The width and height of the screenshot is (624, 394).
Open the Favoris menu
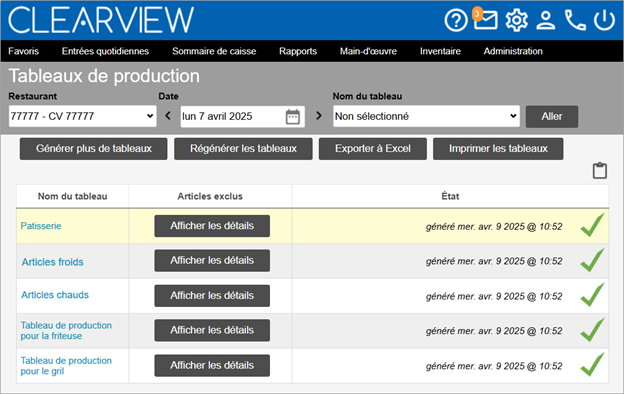coord(23,51)
